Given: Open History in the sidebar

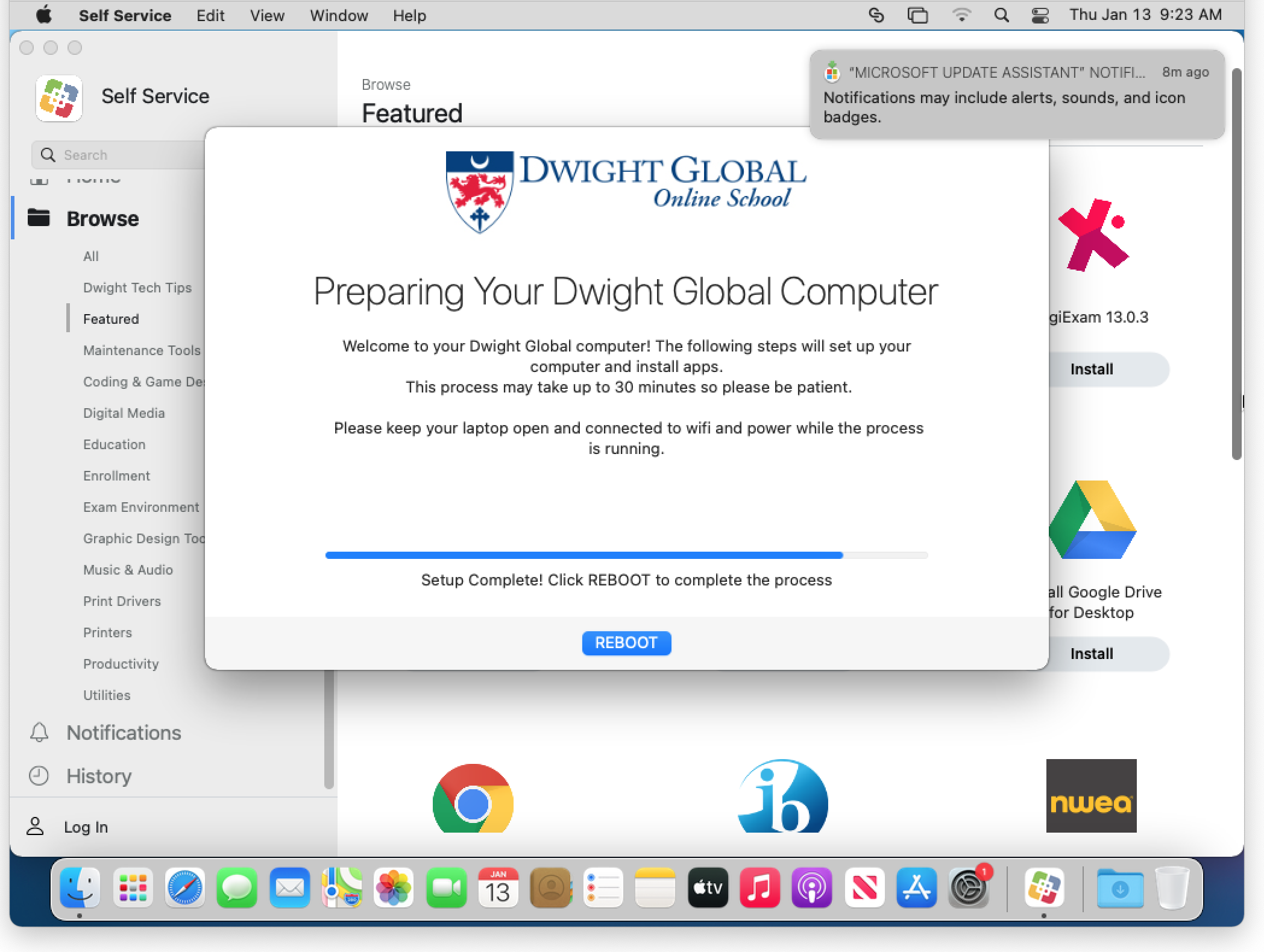Looking at the screenshot, I should (98, 776).
